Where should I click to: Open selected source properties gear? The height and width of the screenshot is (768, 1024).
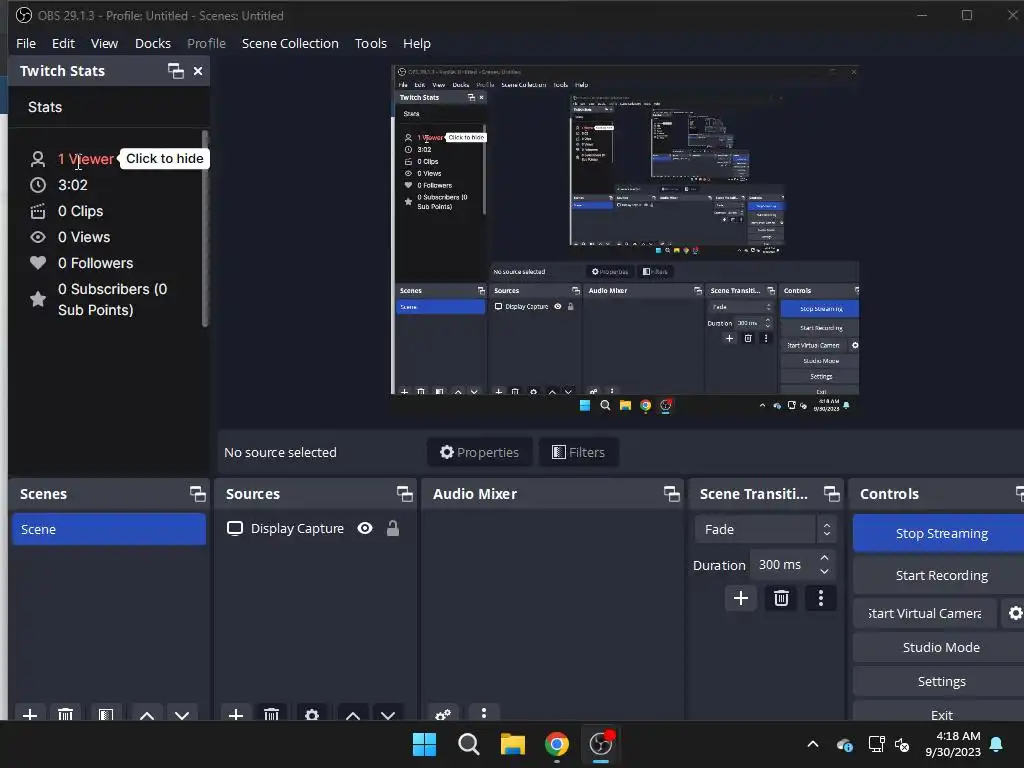pyautogui.click(x=312, y=714)
